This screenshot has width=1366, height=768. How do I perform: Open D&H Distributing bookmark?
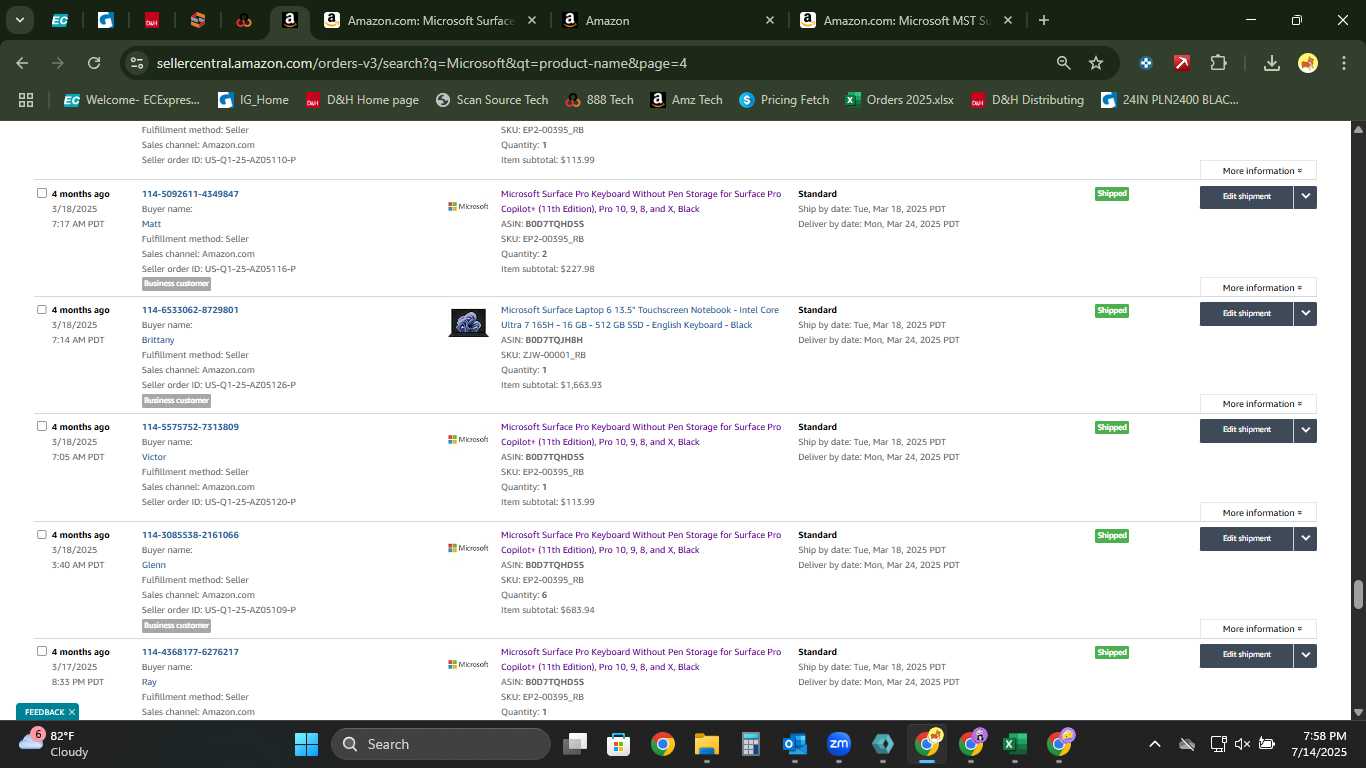[1027, 100]
